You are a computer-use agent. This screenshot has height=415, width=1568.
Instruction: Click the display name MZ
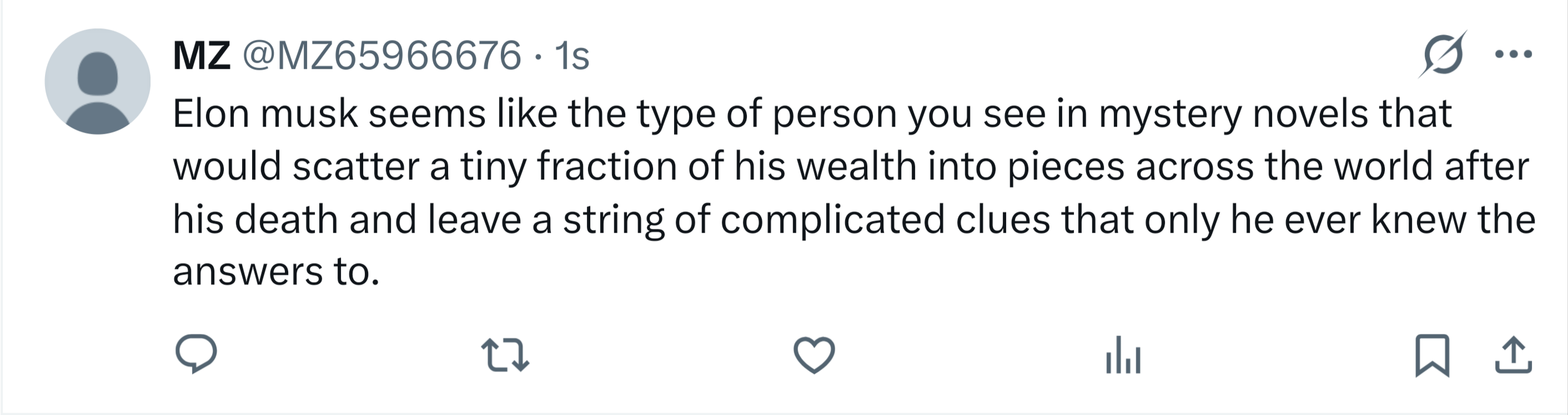coord(202,56)
